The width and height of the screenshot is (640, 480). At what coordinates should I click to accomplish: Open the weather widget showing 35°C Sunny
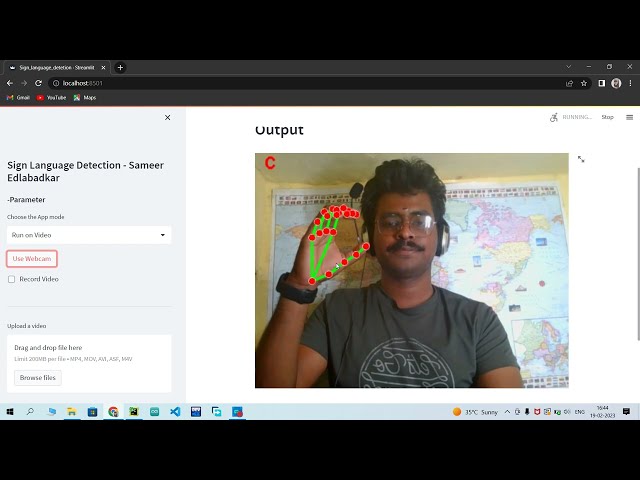click(x=475, y=412)
